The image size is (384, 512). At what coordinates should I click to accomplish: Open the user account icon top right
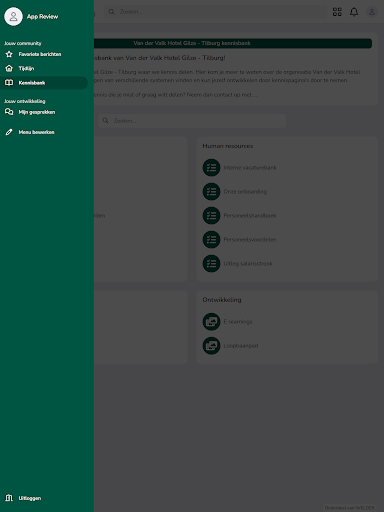372,12
